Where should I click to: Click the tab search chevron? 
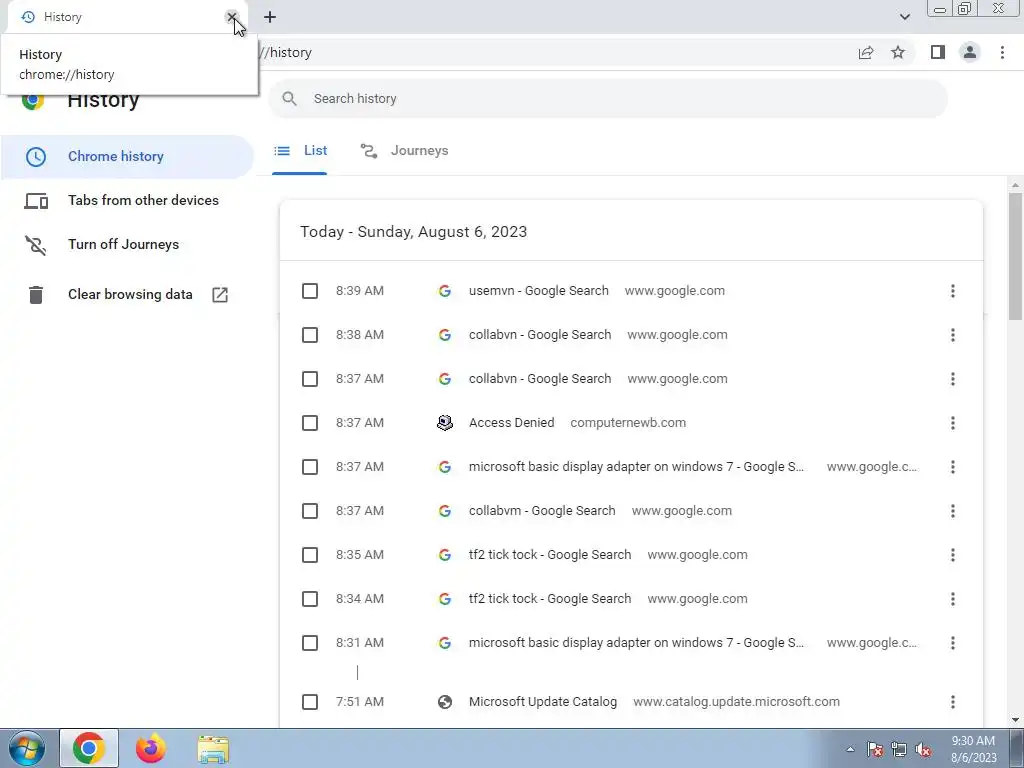click(904, 17)
